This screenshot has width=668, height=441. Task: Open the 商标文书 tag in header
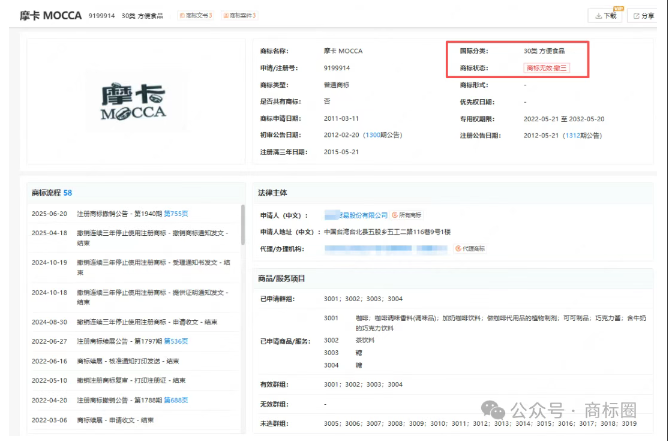point(196,16)
